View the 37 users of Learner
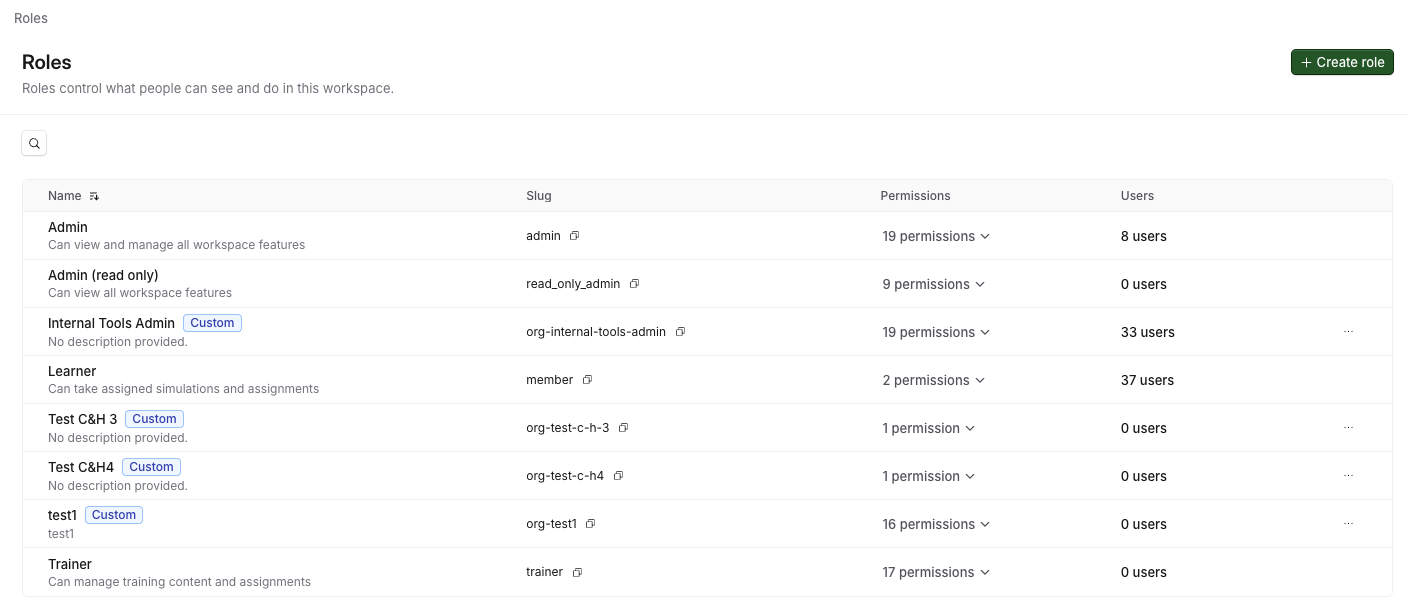 1148,380
